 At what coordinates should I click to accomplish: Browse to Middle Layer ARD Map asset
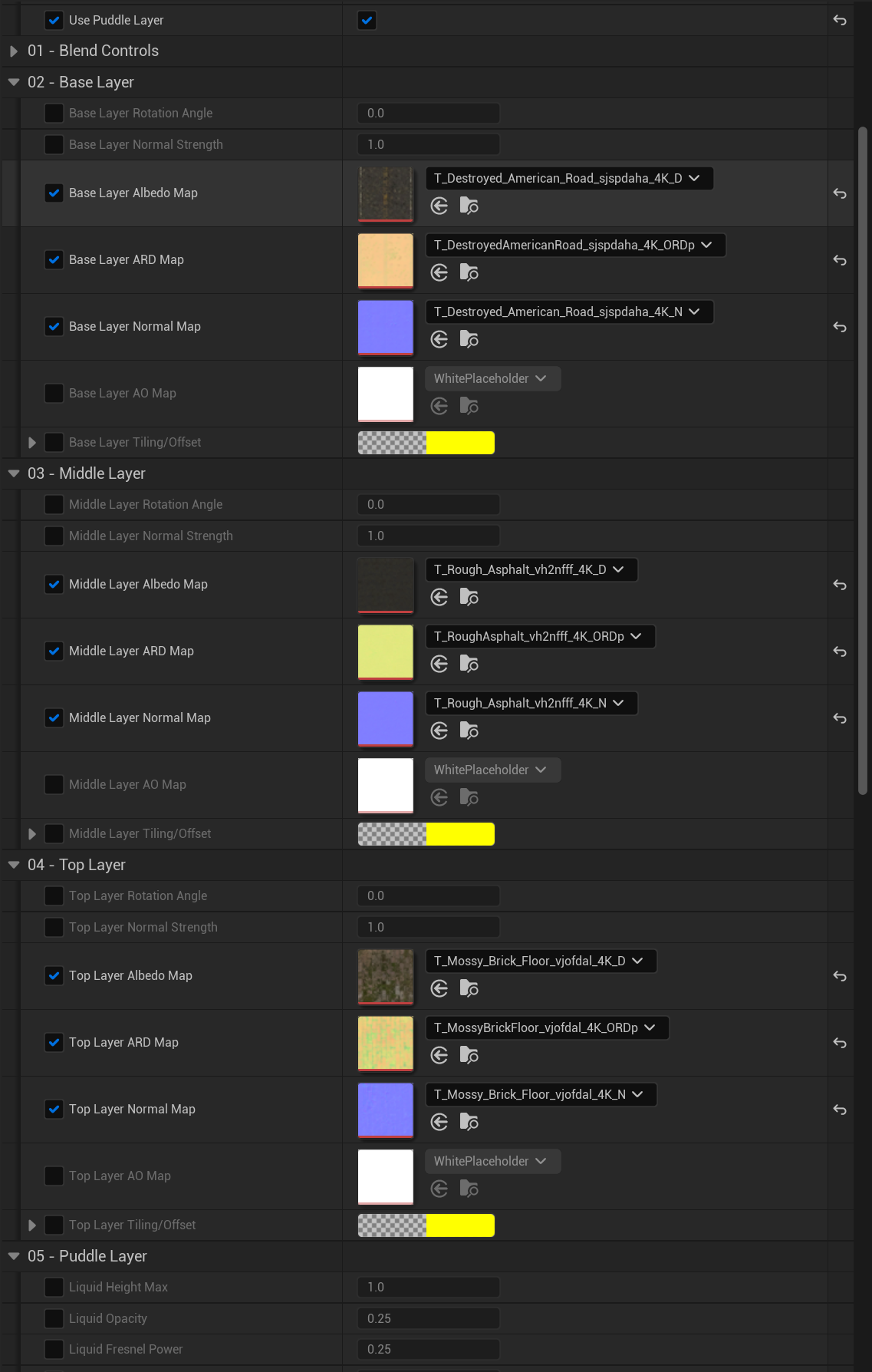469,664
